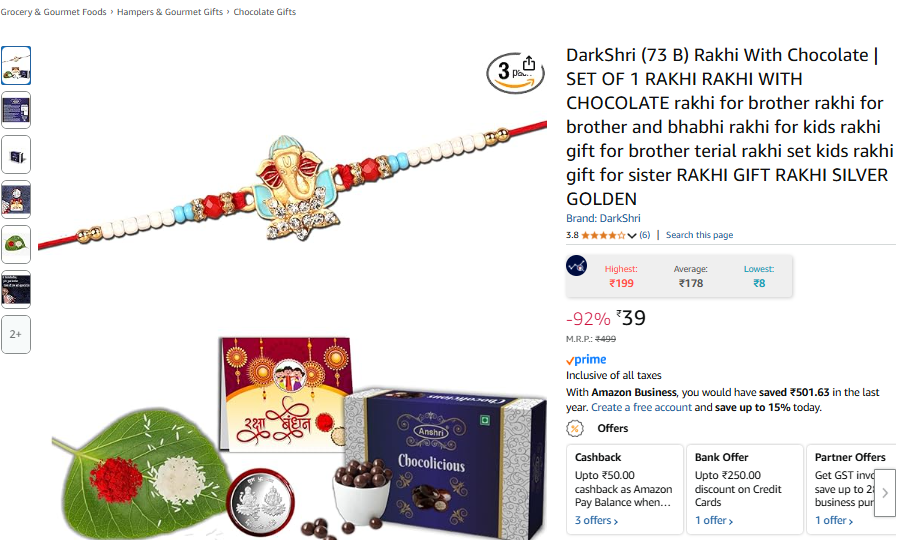Select the first rakhi product thumbnail
The image size is (912, 540).
[16, 65]
